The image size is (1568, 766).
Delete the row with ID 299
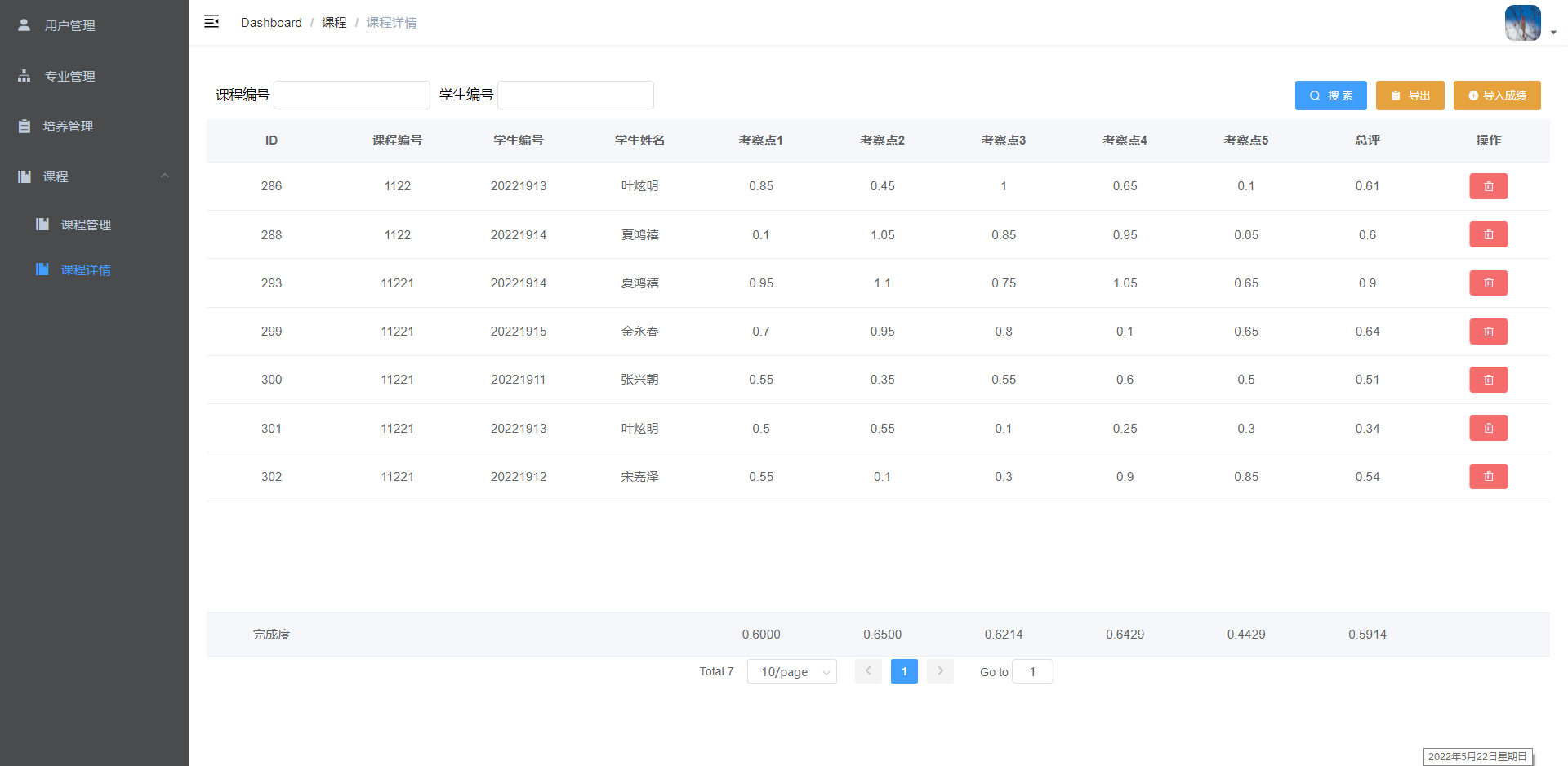(1488, 332)
